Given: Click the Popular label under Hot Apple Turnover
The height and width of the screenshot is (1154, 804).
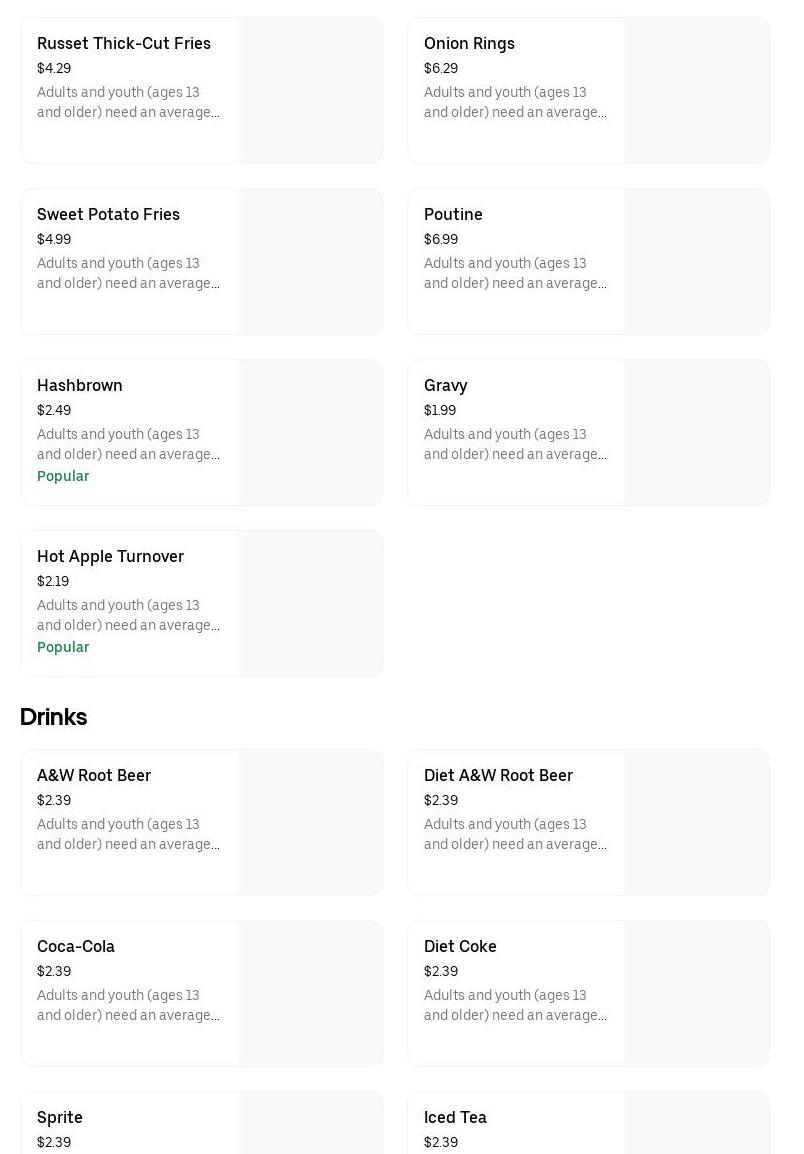Looking at the screenshot, I should coord(63,648).
